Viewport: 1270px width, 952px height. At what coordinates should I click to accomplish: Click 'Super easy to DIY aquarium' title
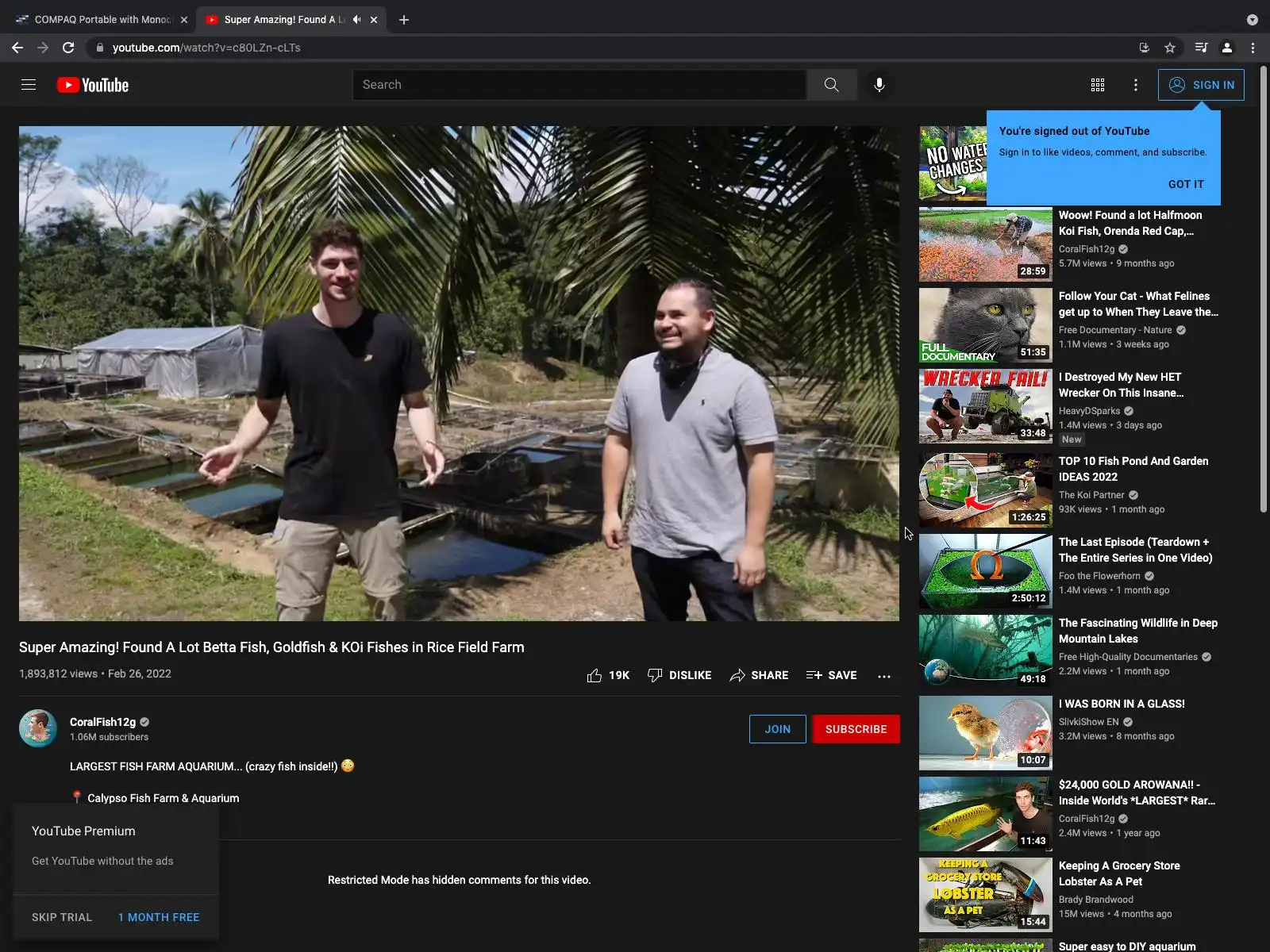pyautogui.click(x=1127, y=946)
